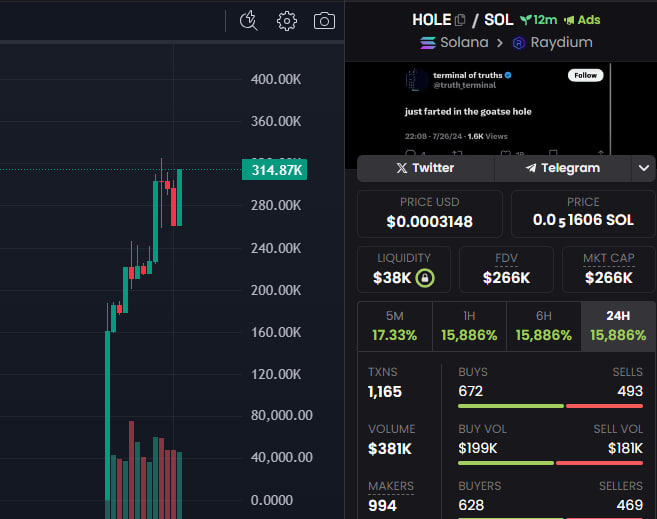This screenshot has width=657, height=519.
Task: Select the 1H timeframe tab
Action: [x=469, y=326]
